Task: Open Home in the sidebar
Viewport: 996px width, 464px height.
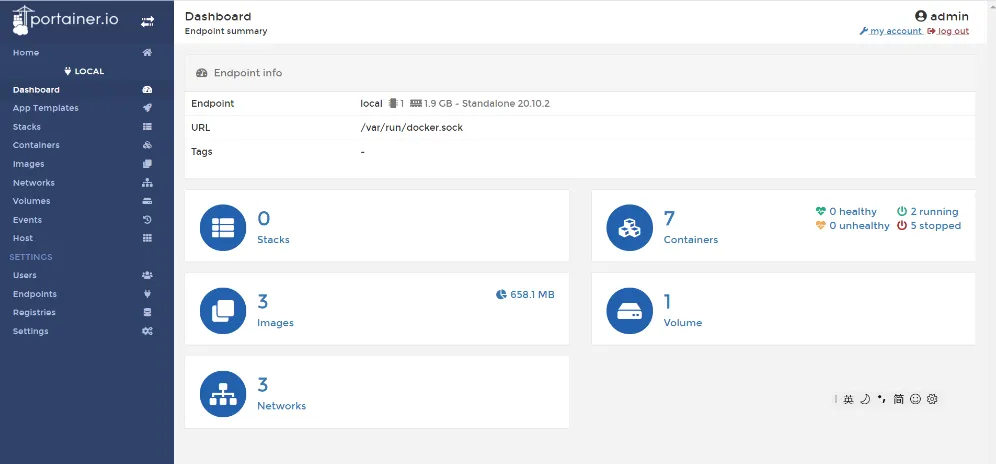Action: [x=26, y=52]
